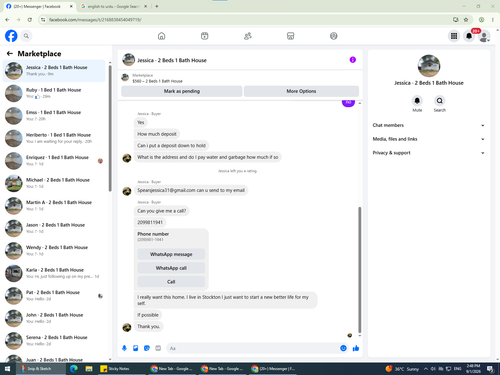Viewport: 500px width, 375px height.
Task: Open Jason 2 Beds 1 Bath chat
Action: tap(54, 228)
